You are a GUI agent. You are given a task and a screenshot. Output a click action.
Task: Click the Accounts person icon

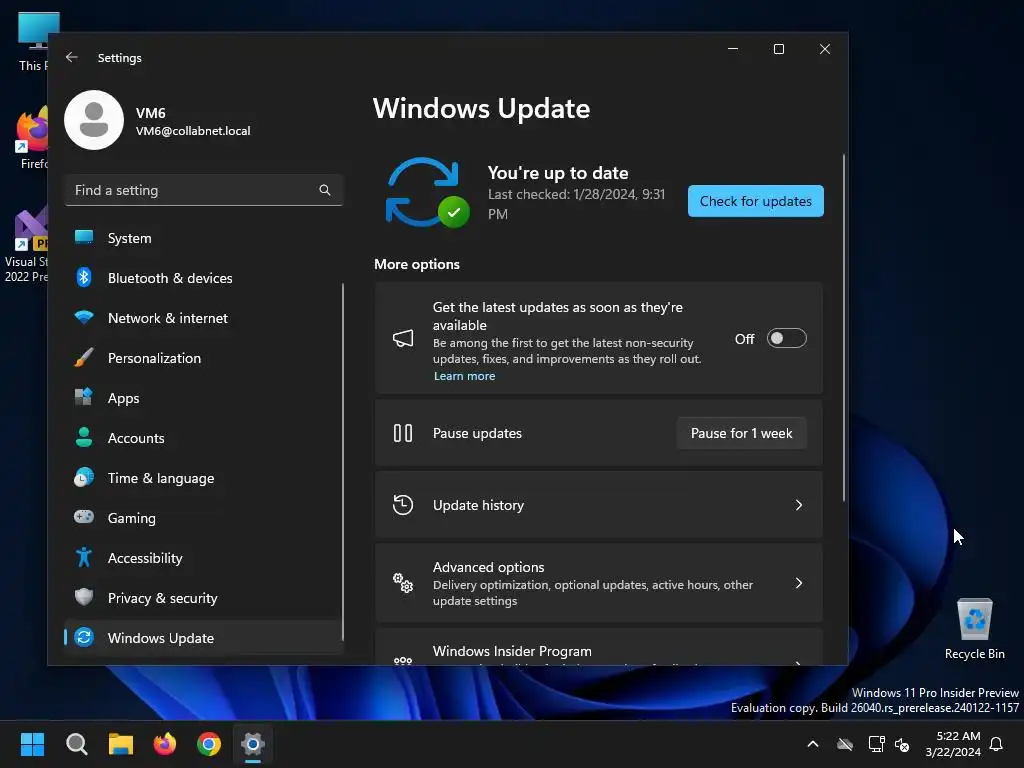pyautogui.click(x=84, y=437)
